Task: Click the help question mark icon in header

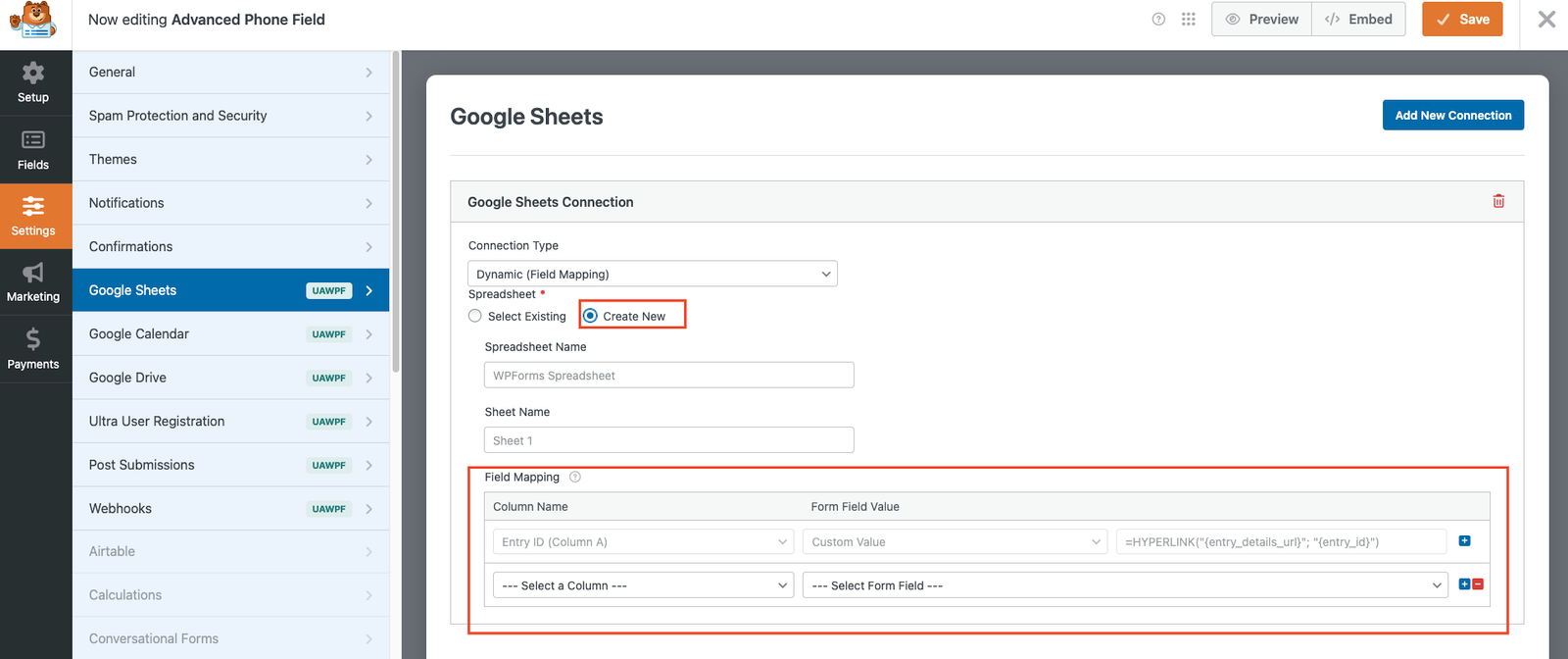Action: (1158, 20)
